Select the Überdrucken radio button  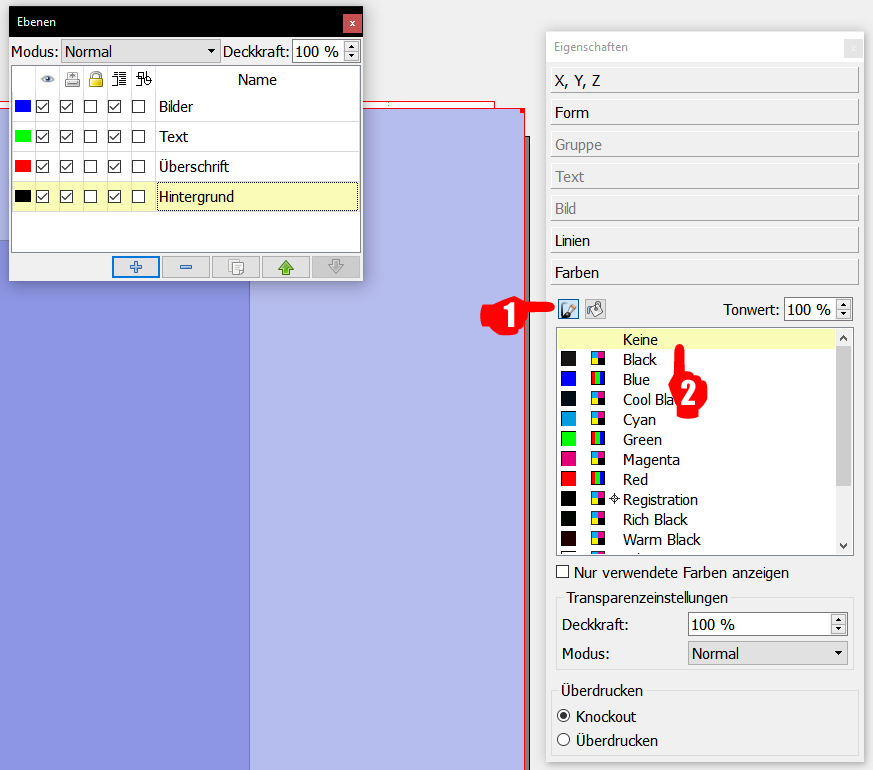564,741
